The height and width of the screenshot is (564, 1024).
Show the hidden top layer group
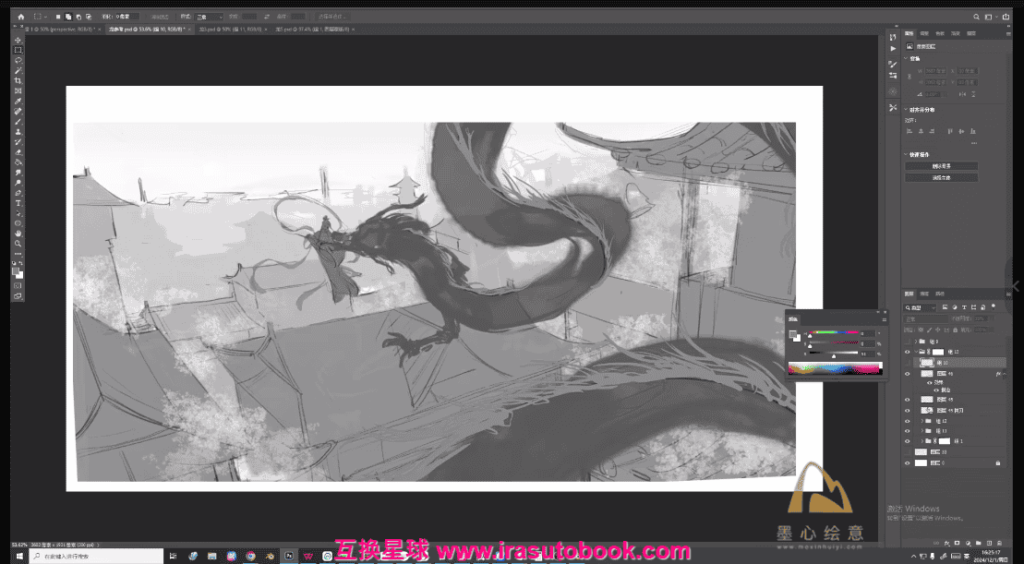coord(908,341)
